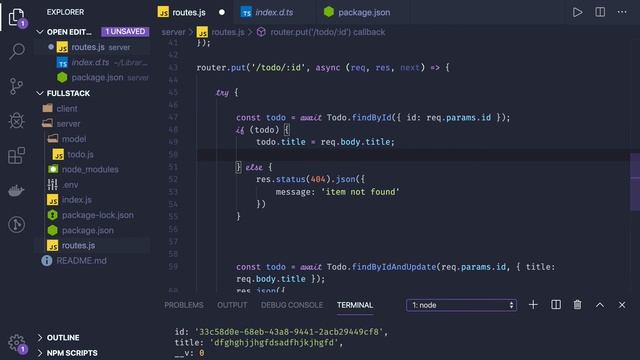The image size is (640, 360).
Task: Open README.md in the file tree
Action: pos(81,260)
